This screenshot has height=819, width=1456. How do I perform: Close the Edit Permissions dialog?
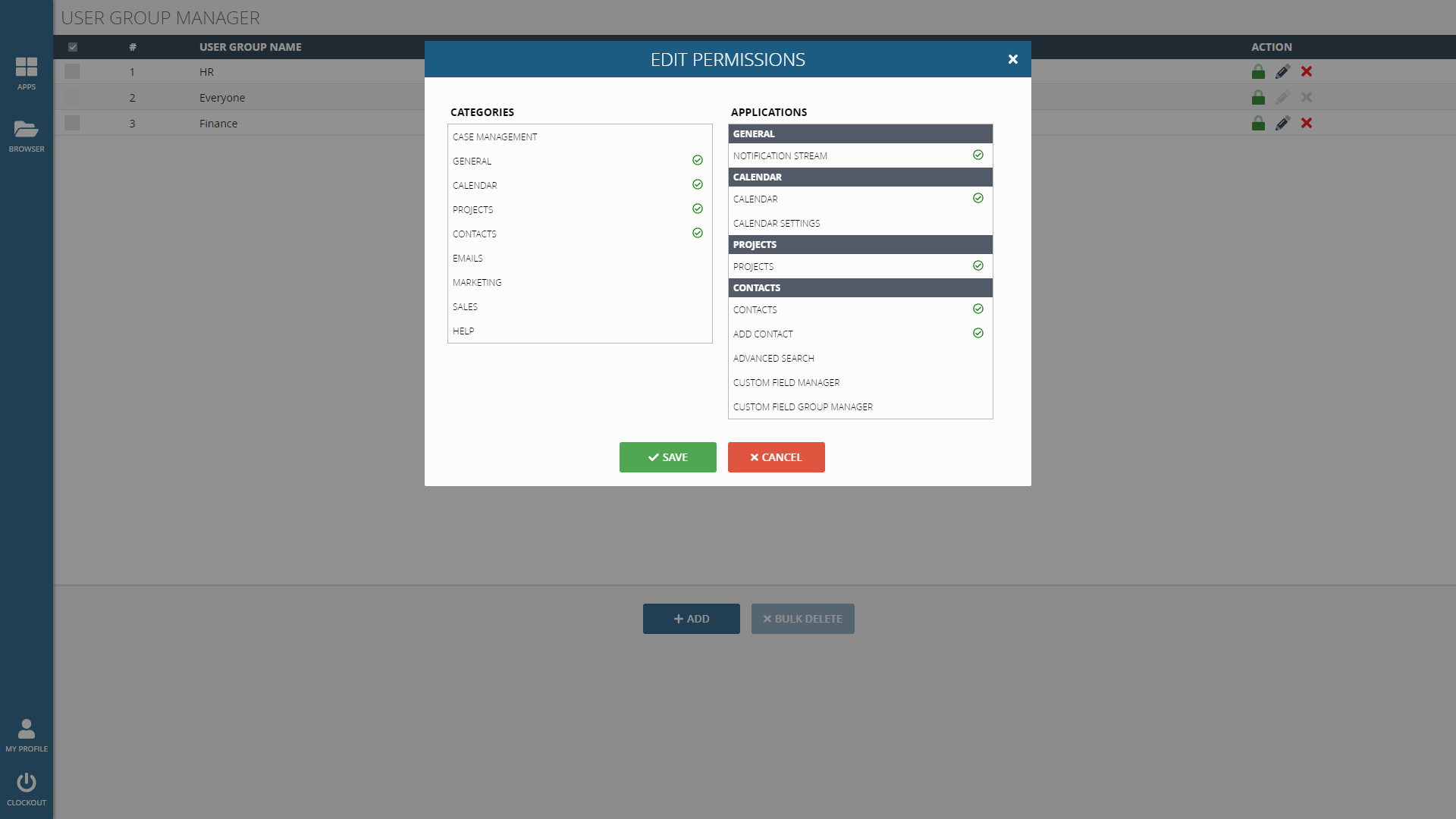pos(1012,59)
